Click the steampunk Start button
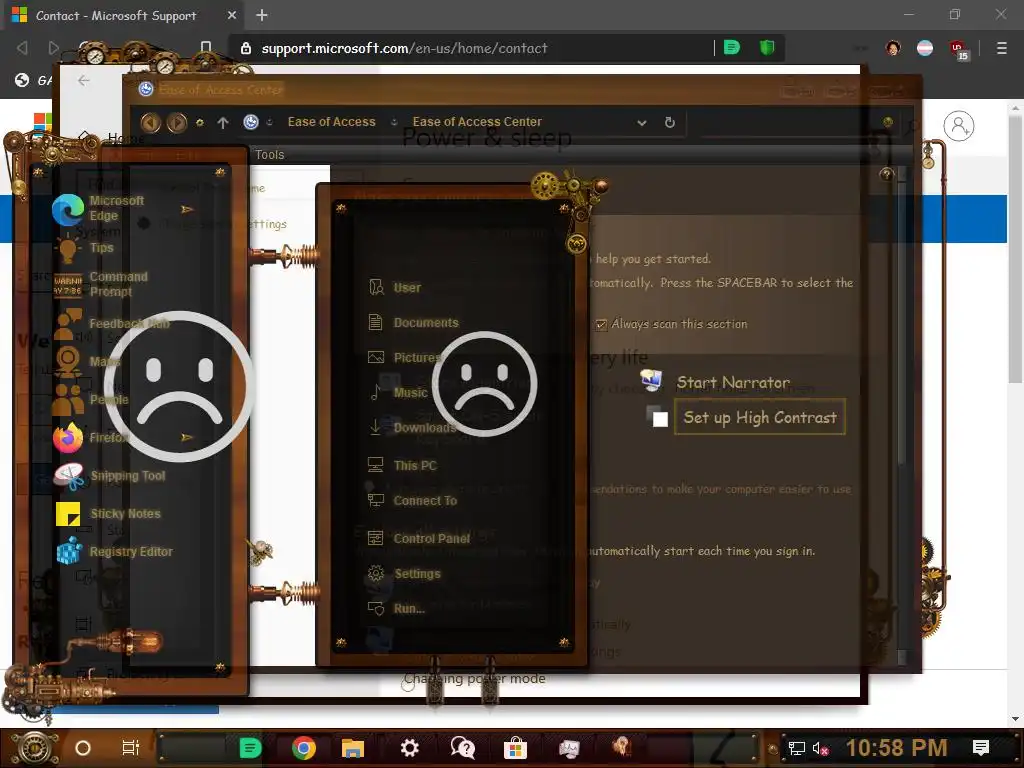This screenshot has width=1024, height=768. pyautogui.click(x=34, y=748)
